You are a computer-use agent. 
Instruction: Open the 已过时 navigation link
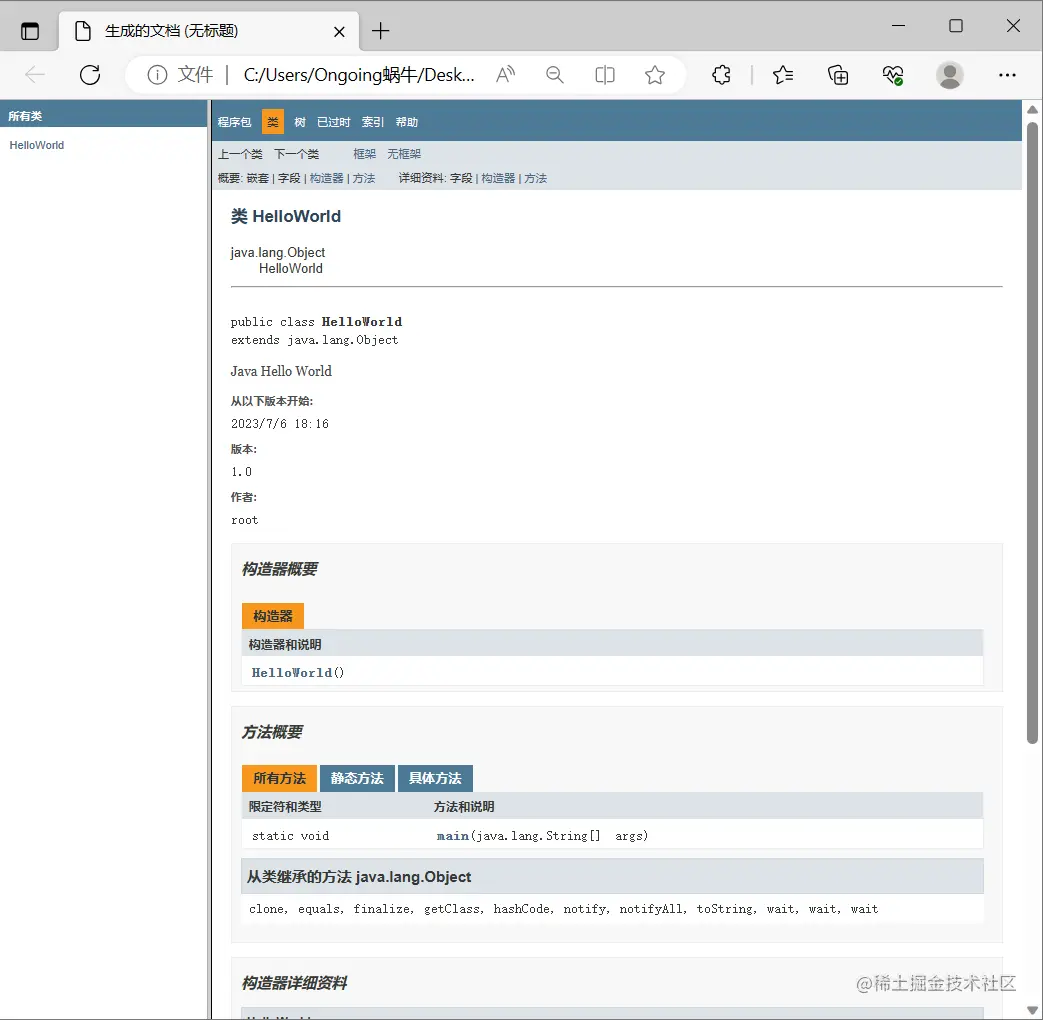click(333, 122)
